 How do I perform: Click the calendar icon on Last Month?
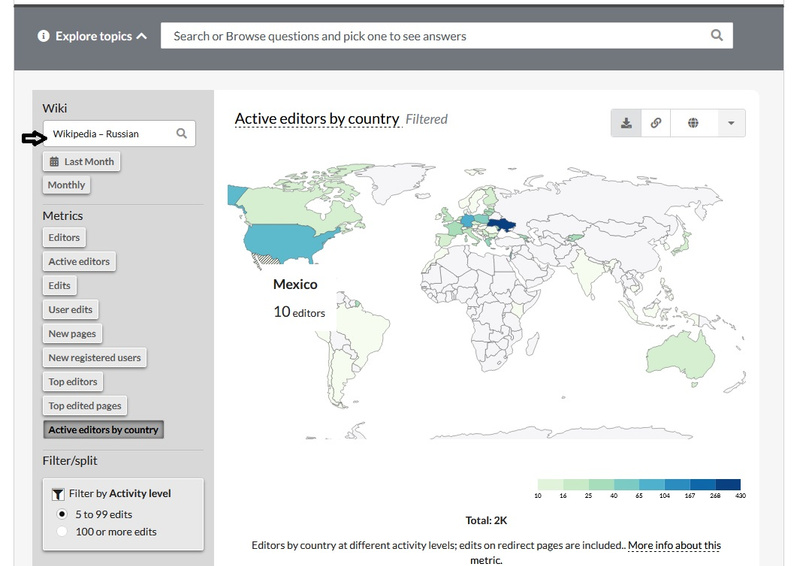pyautogui.click(x=55, y=161)
